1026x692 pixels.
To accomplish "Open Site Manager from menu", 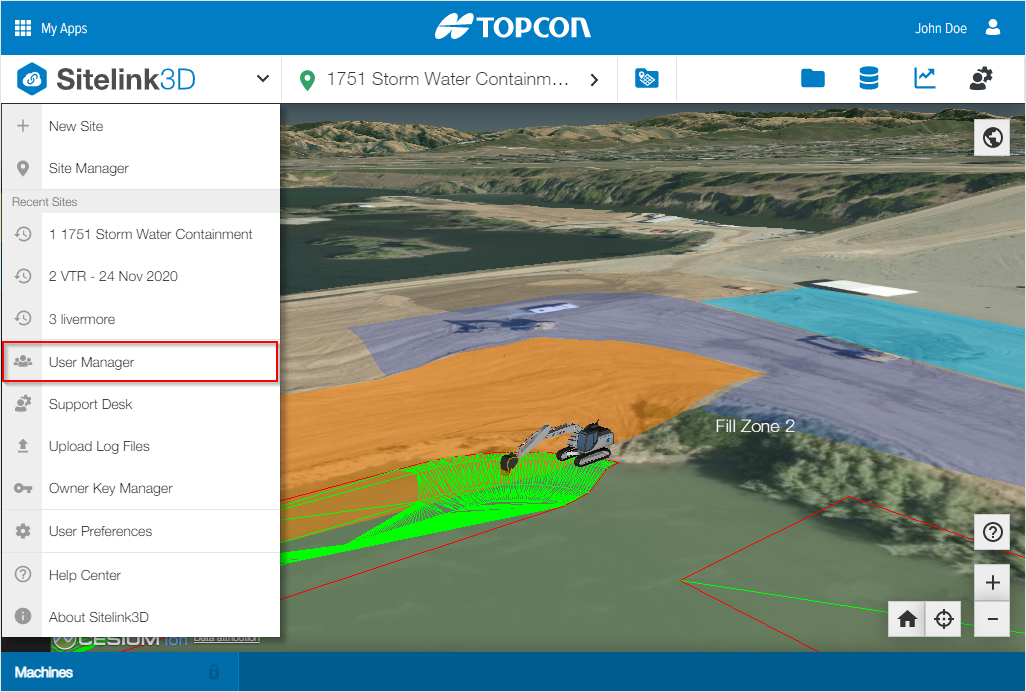I will pyautogui.click(x=141, y=168).
